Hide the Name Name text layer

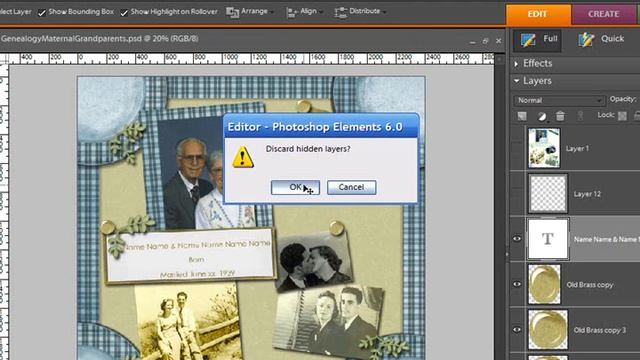517,239
